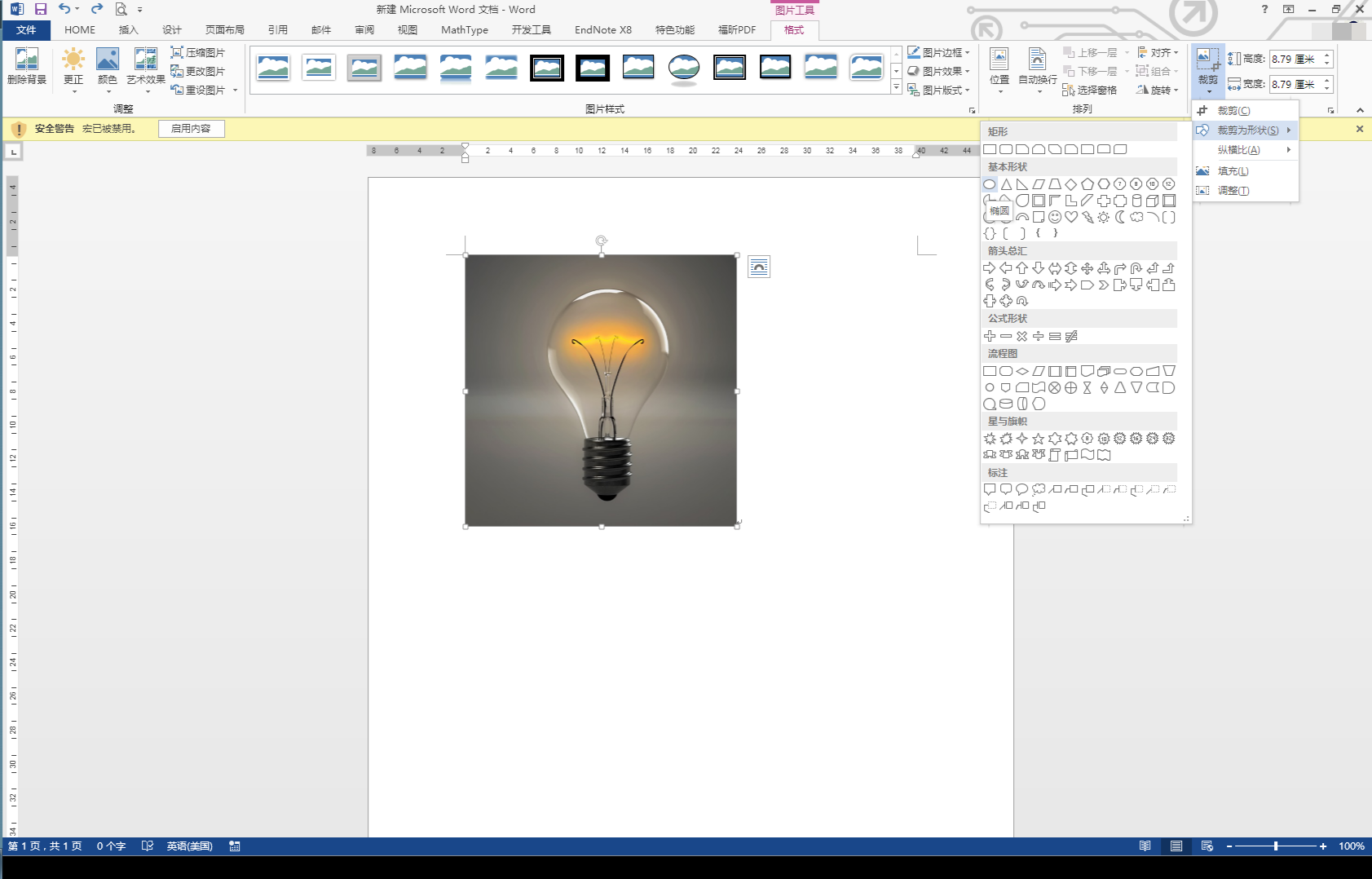
Task: Click zoom out minus button
Action: [1229, 846]
